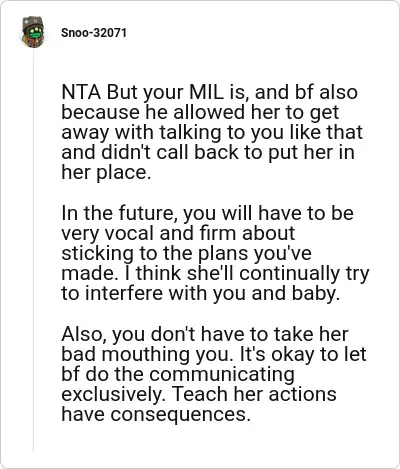Click the line 'bf do the communicating'
Image resolution: width=400 pixels, height=469 pixels.
tap(178, 374)
